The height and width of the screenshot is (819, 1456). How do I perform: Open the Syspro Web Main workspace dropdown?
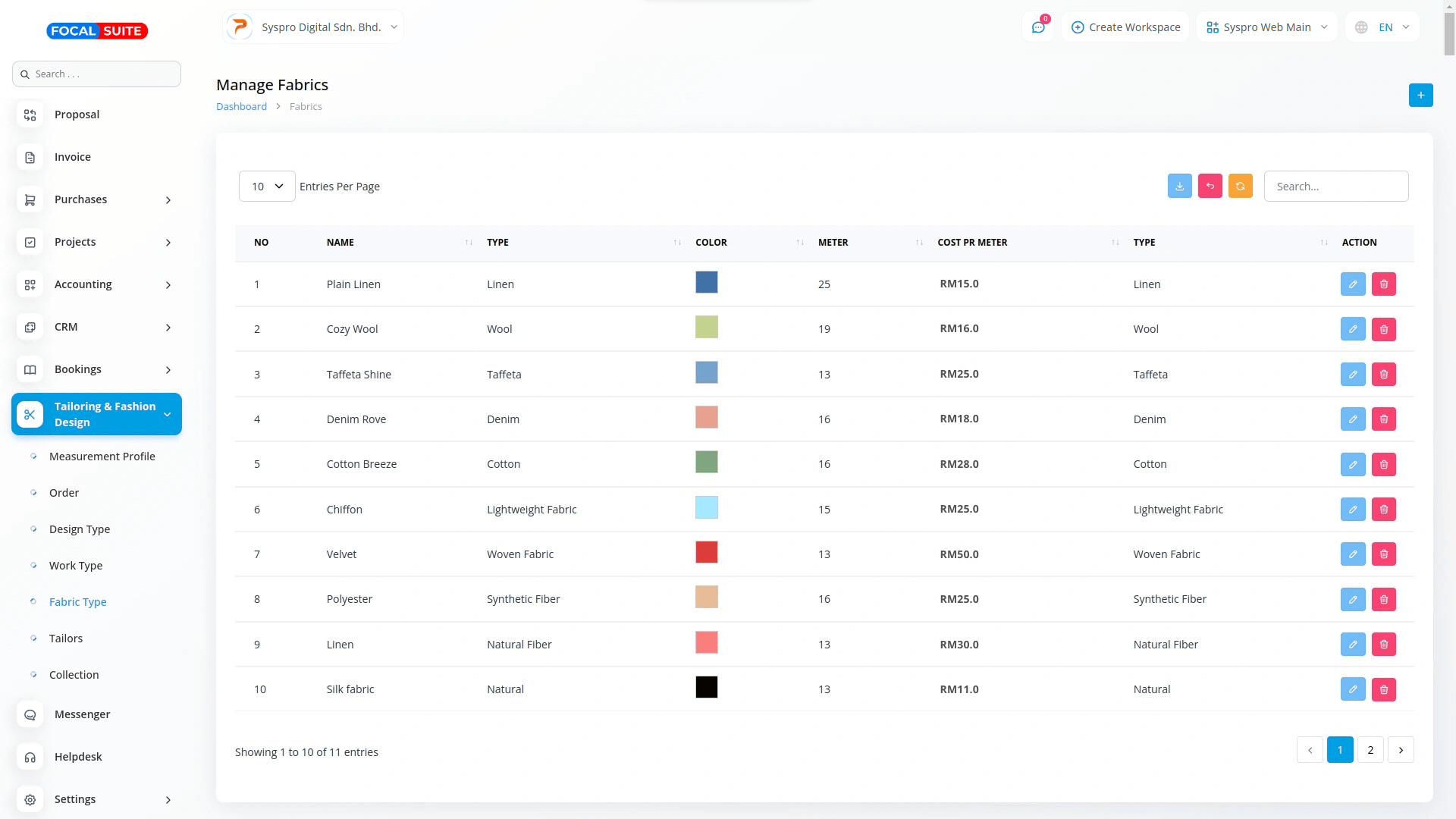point(1266,27)
